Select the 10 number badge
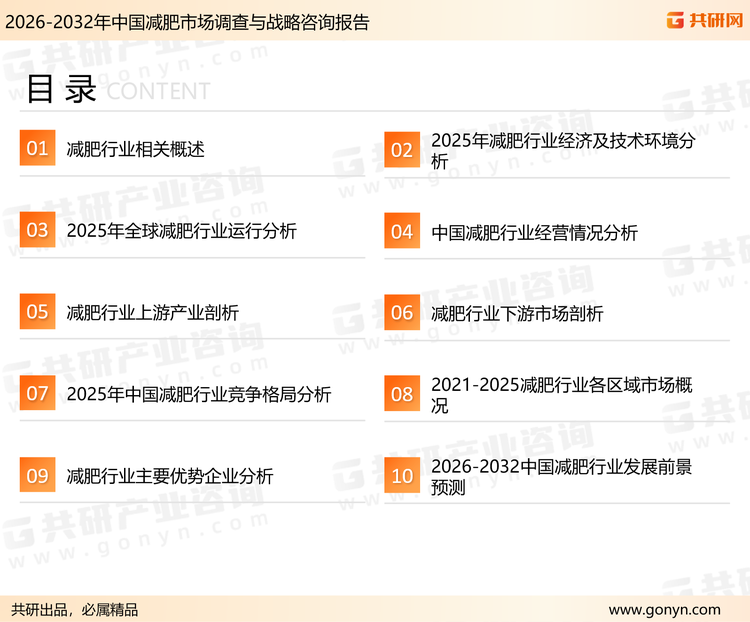 pos(402,476)
